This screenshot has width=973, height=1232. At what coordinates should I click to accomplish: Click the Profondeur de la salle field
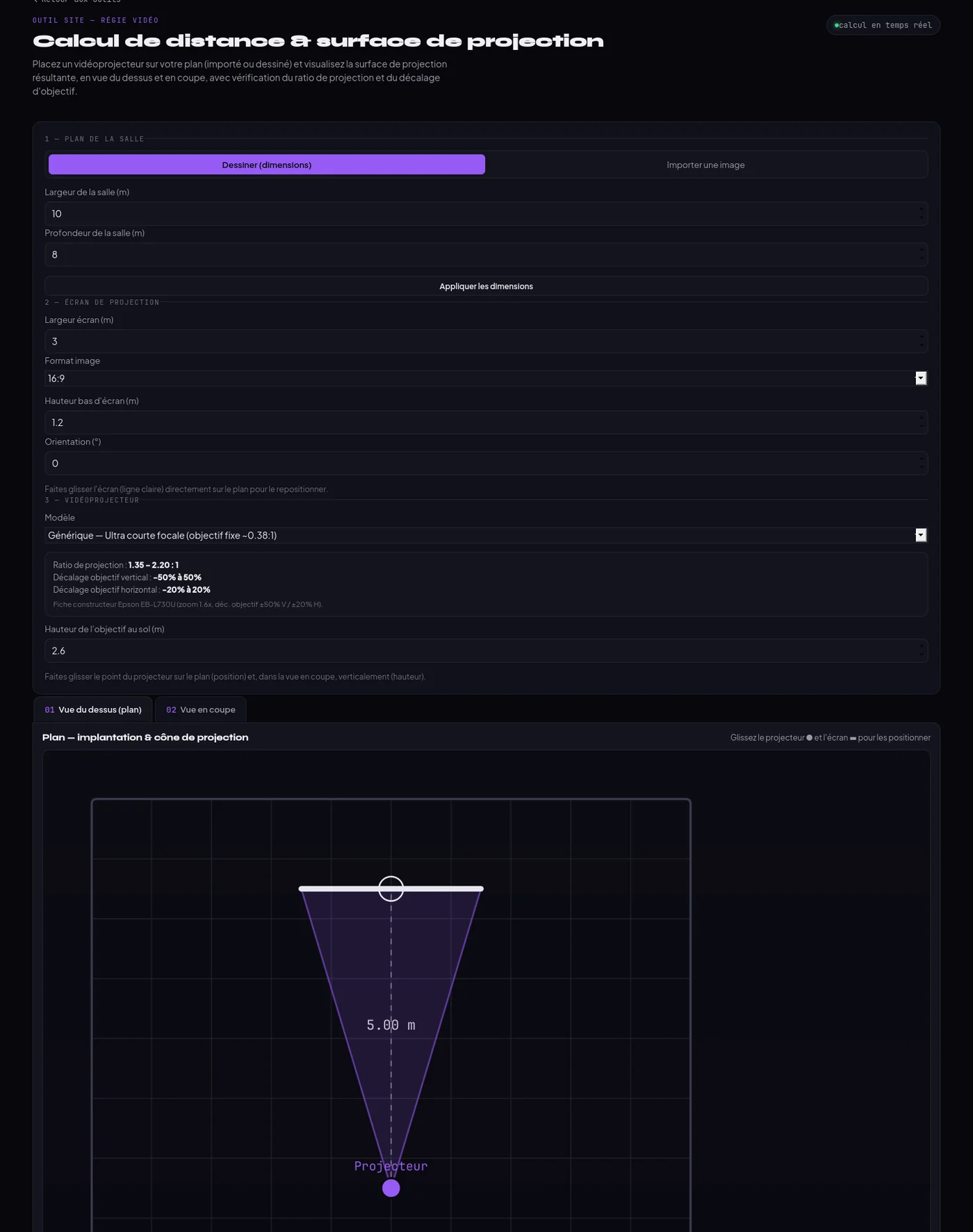coord(486,254)
